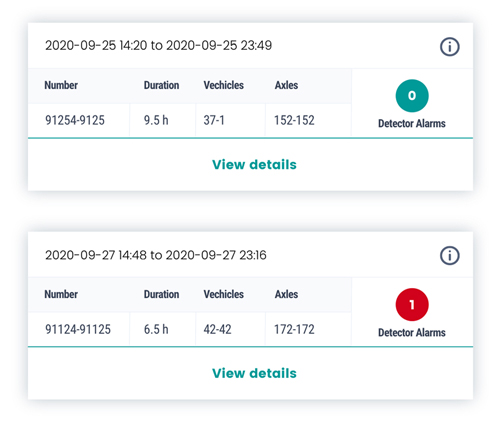This screenshot has width=500, height=428.
Task: Open info icon for 2020-09-27 record
Action: 450,256
